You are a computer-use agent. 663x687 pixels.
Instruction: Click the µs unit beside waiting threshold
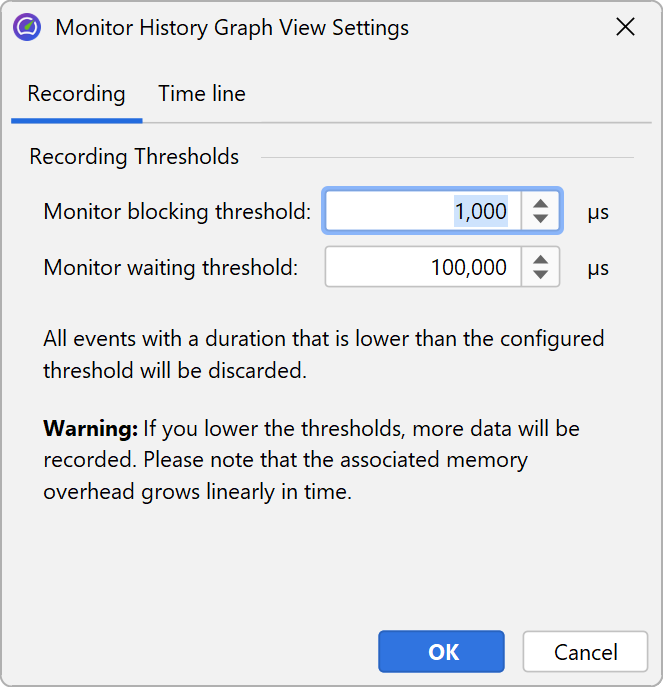(x=598, y=268)
